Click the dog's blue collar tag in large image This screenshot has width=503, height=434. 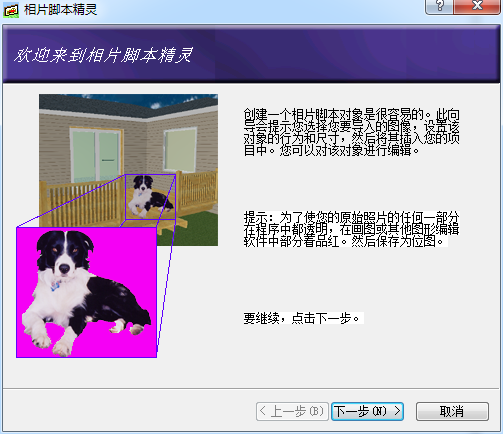tap(56, 285)
